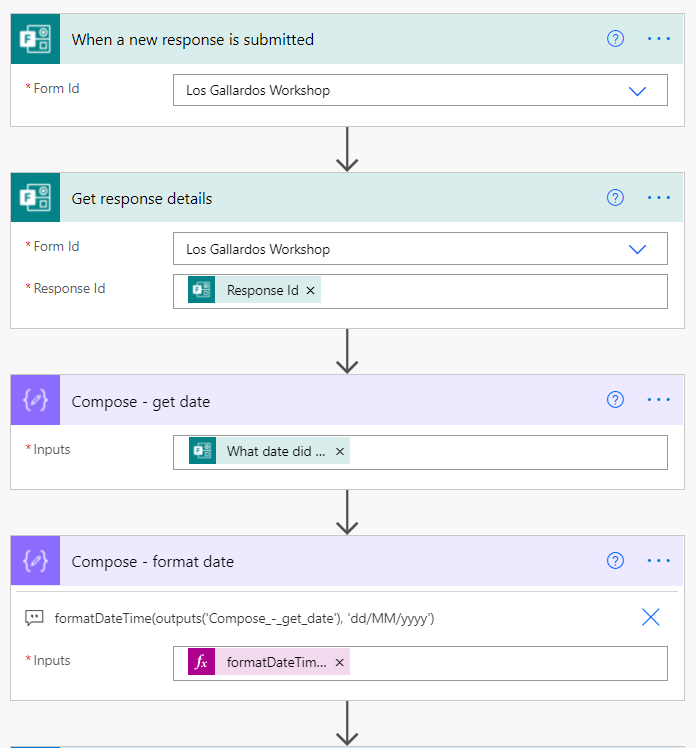Image resolution: width=696 pixels, height=748 pixels.
Task: Click the 'Compose - get date' braces icon
Action: 36,400
